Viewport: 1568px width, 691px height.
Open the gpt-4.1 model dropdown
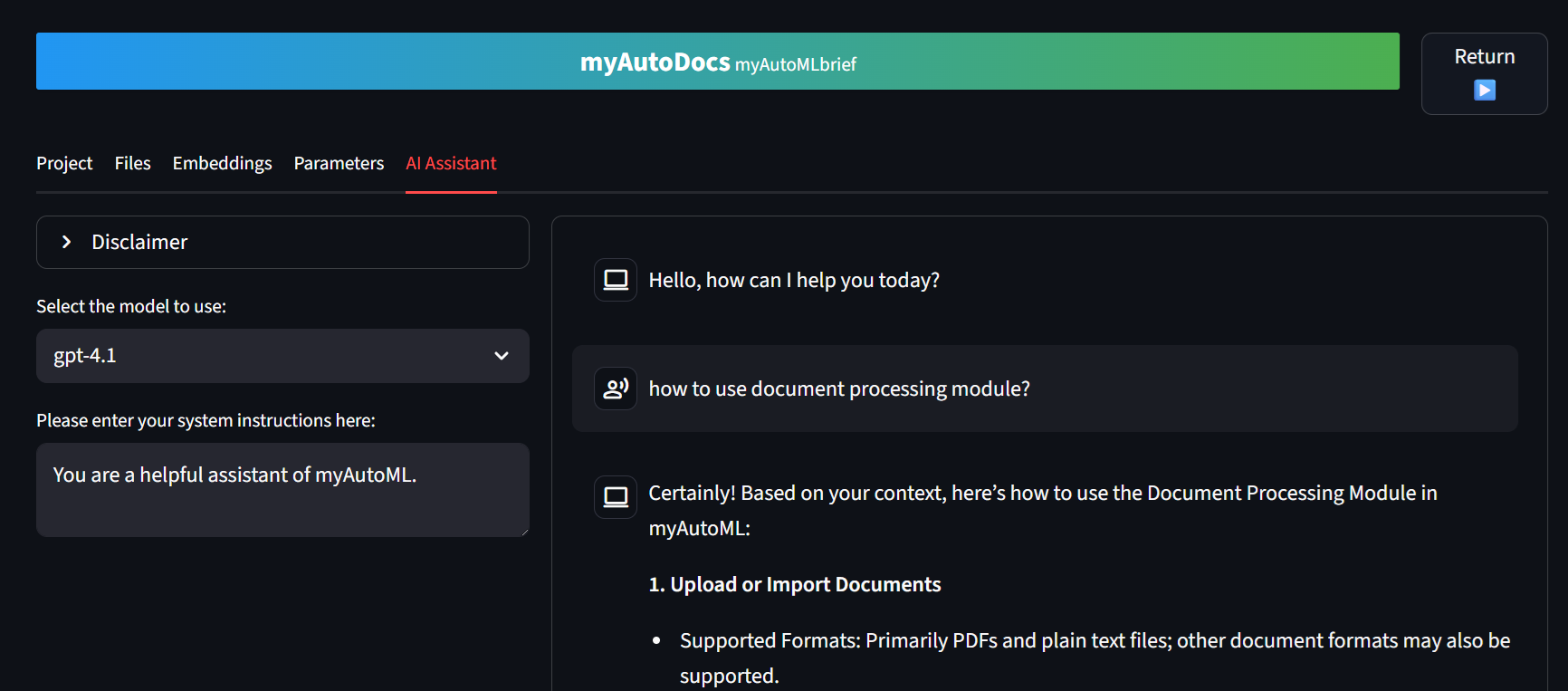[272, 356]
